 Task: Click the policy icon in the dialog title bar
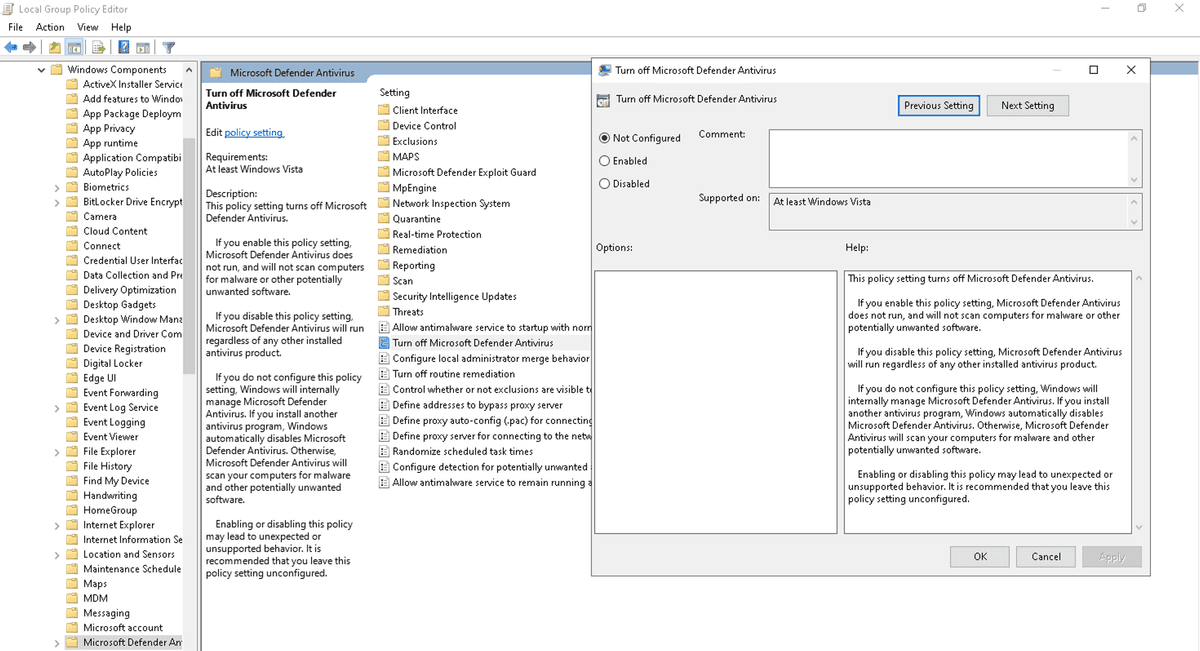point(605,70)
